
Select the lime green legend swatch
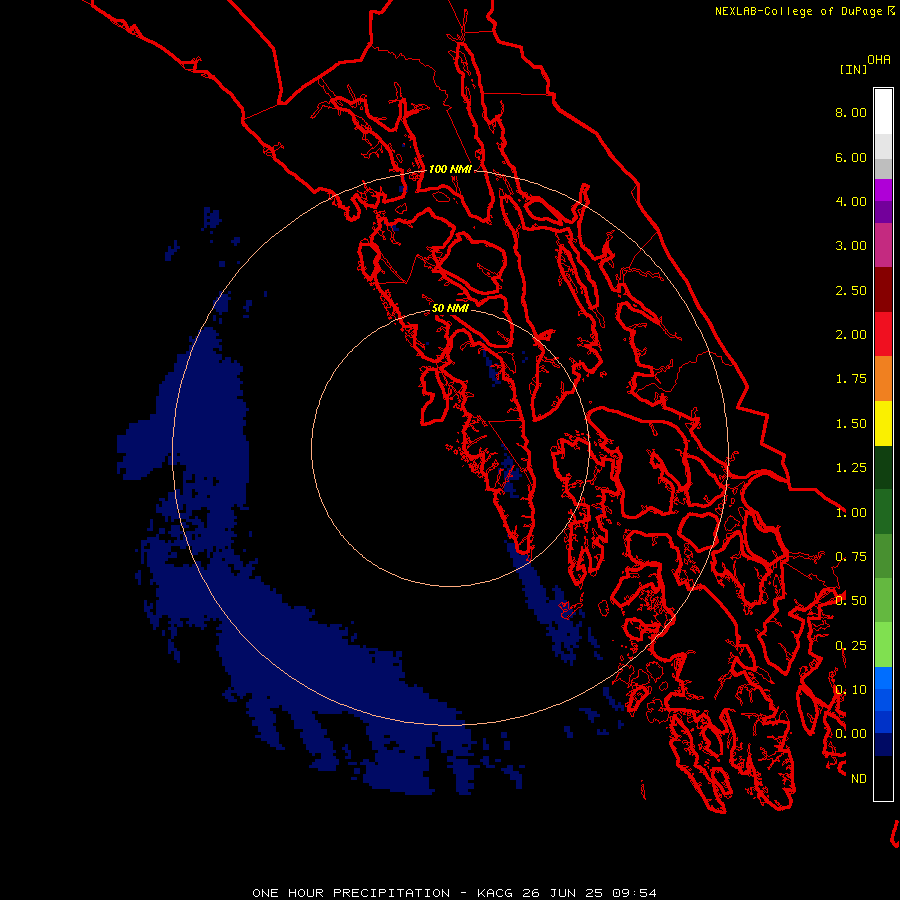pyautogui.click(x=883, y=645)
